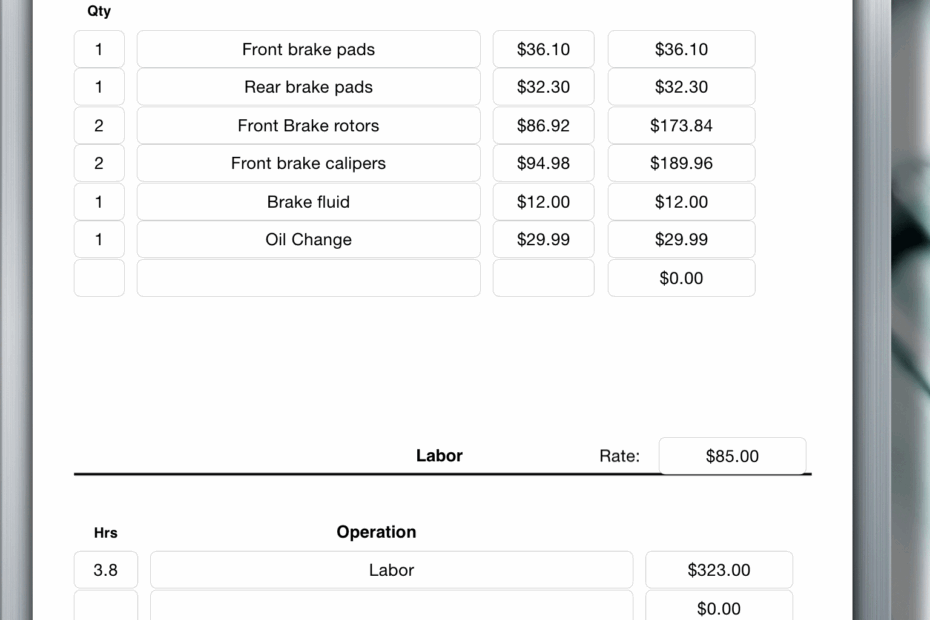Viewport: 930px width, 620px height.
Task: Click the Front brake calipers unit price
Action: (543, 163)
